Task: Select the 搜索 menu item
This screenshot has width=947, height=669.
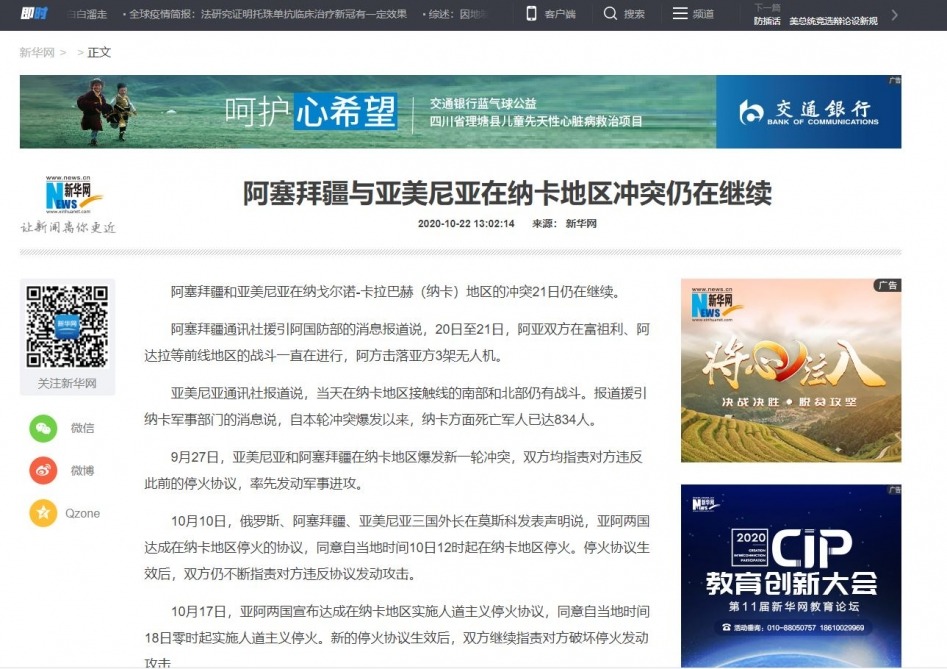Action: click(x=634, y=14)
